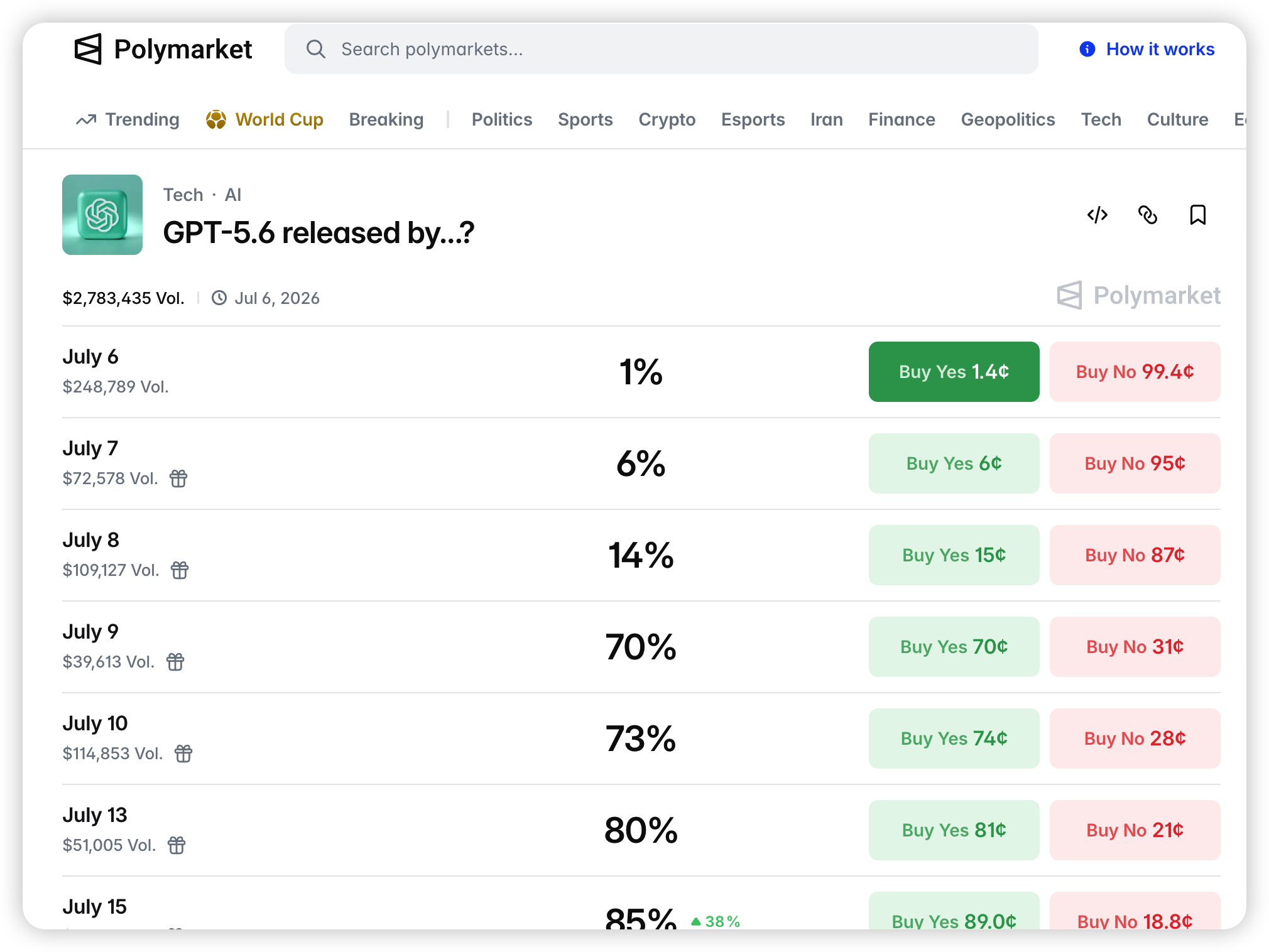Click the rewards gift icon for July 10
The image size is (1269, 952).
183,754
